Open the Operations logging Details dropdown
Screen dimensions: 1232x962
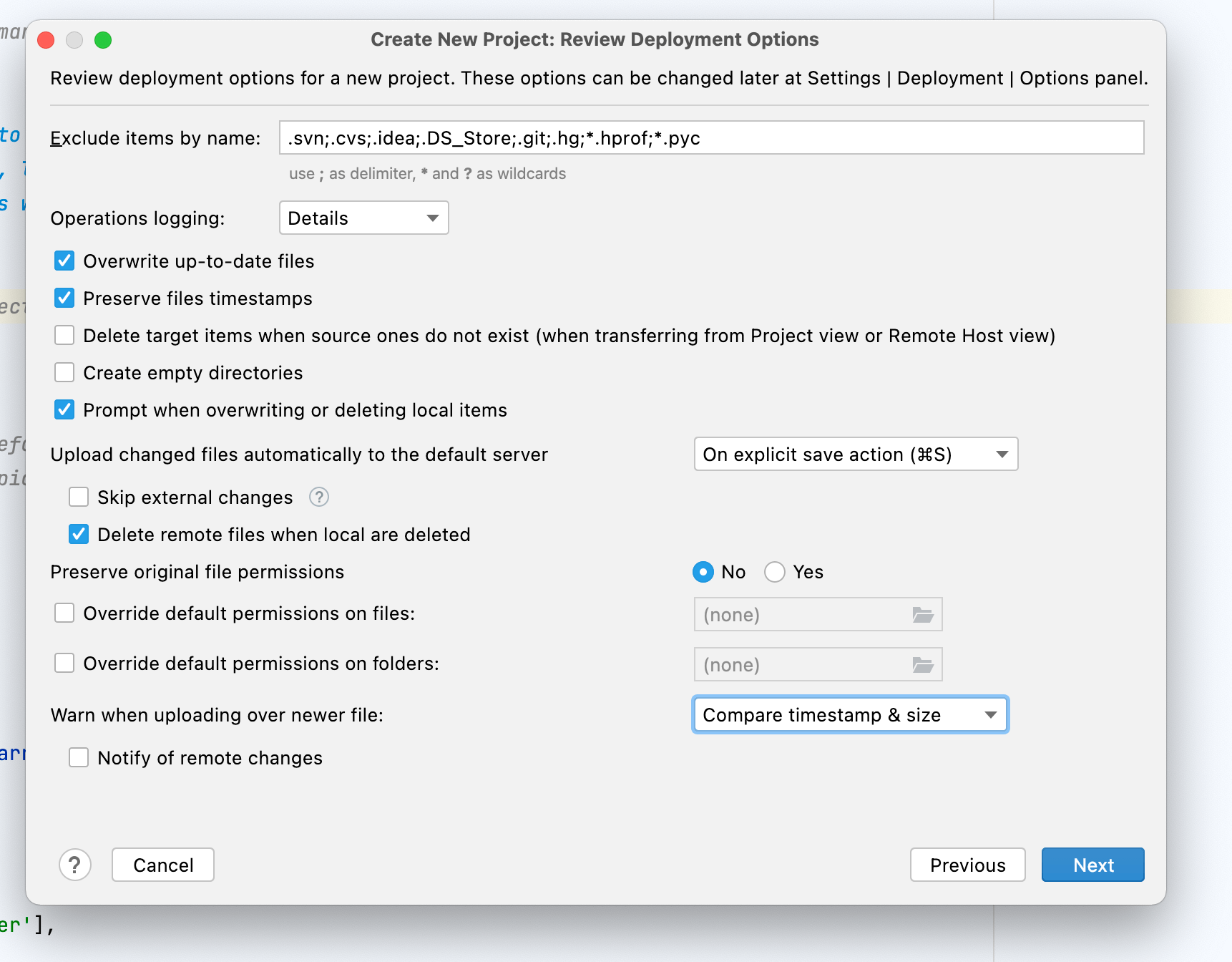pos(363,218)
